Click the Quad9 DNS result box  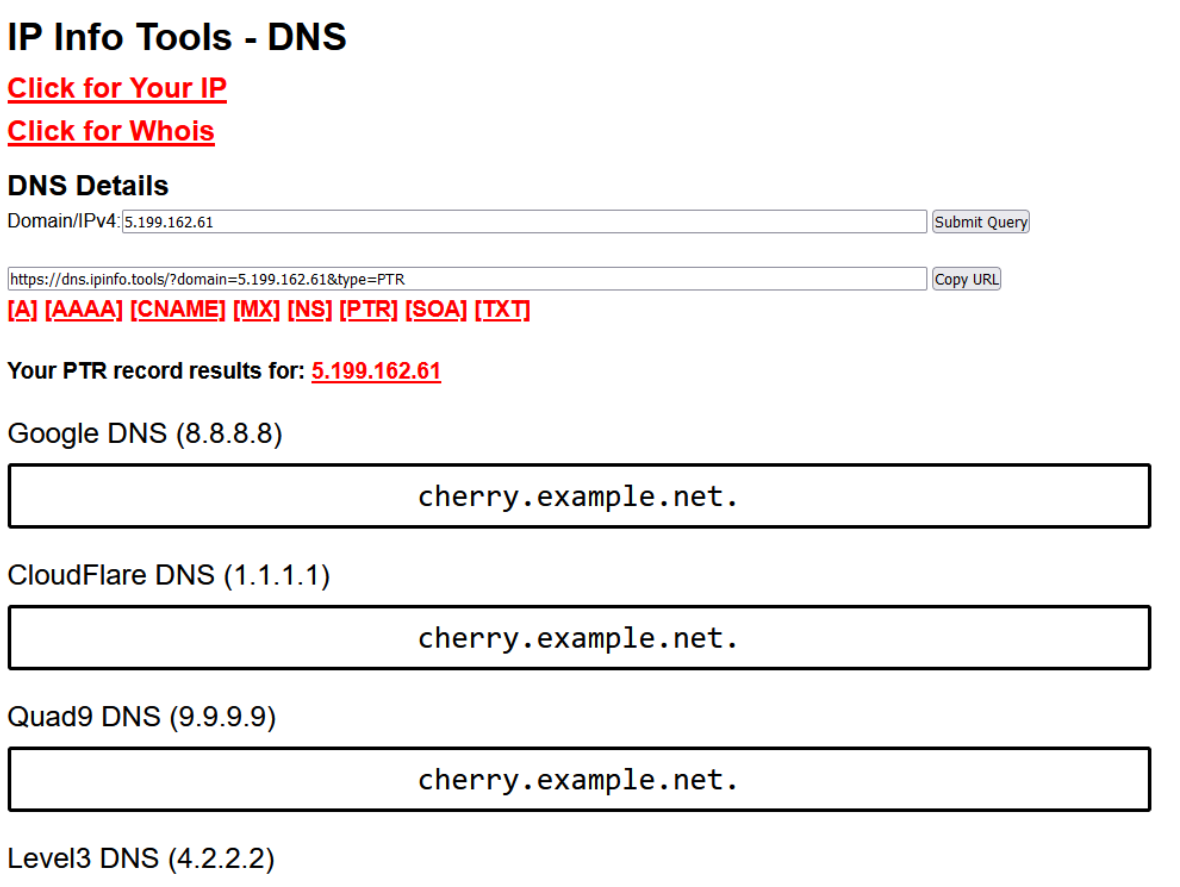click(579, 780)
